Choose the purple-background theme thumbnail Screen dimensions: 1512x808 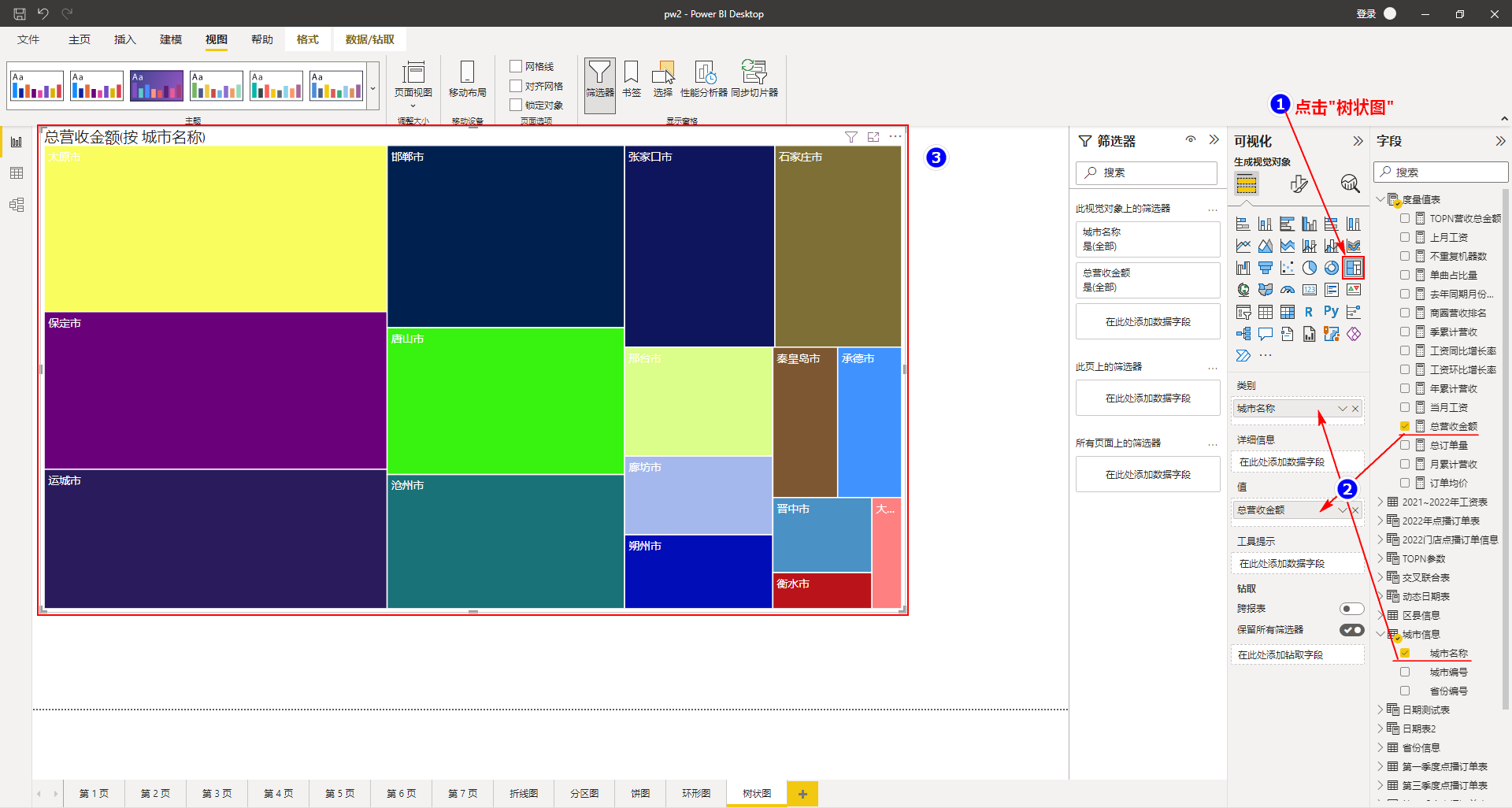click(157, 86)
